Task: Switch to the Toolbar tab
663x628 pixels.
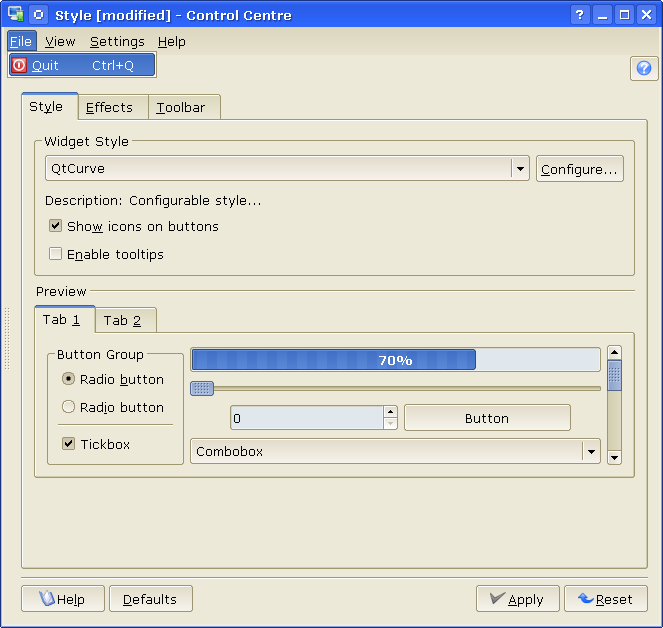Action: [x=184, y=107]
